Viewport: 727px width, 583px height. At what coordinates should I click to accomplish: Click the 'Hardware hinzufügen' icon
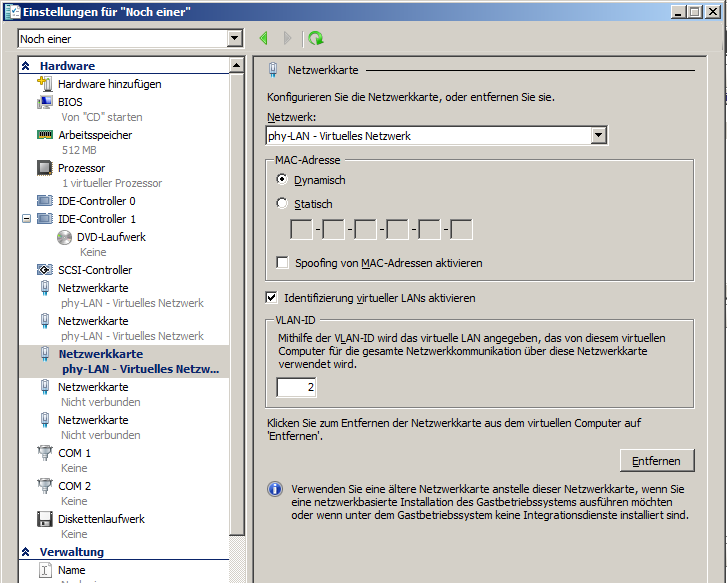45,84
